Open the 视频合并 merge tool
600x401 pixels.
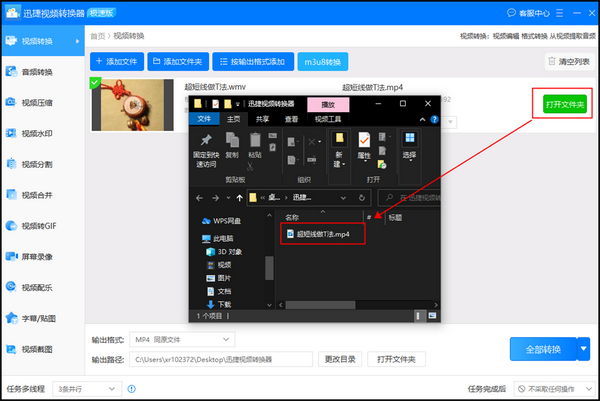(x=37, y=195)
